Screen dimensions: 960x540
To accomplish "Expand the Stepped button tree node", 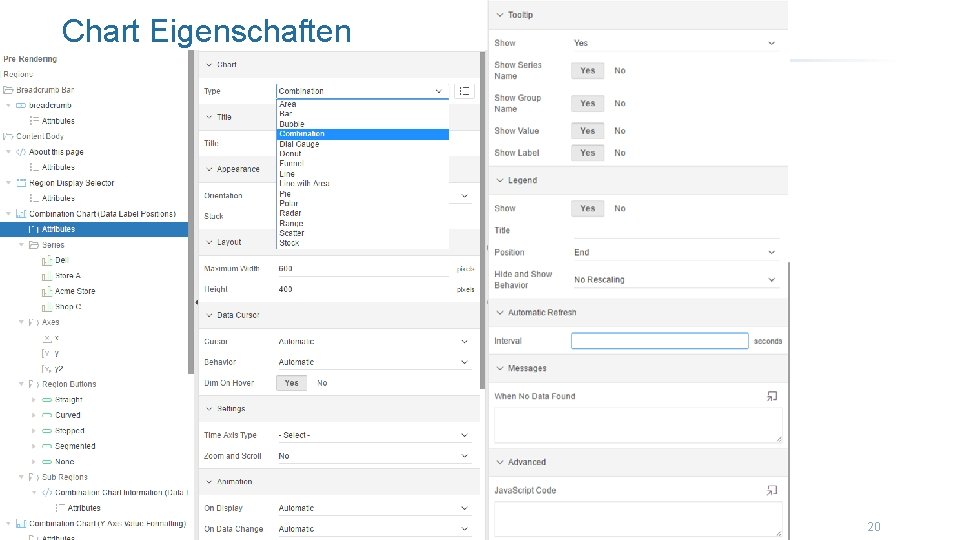I will tap(34, 431).
